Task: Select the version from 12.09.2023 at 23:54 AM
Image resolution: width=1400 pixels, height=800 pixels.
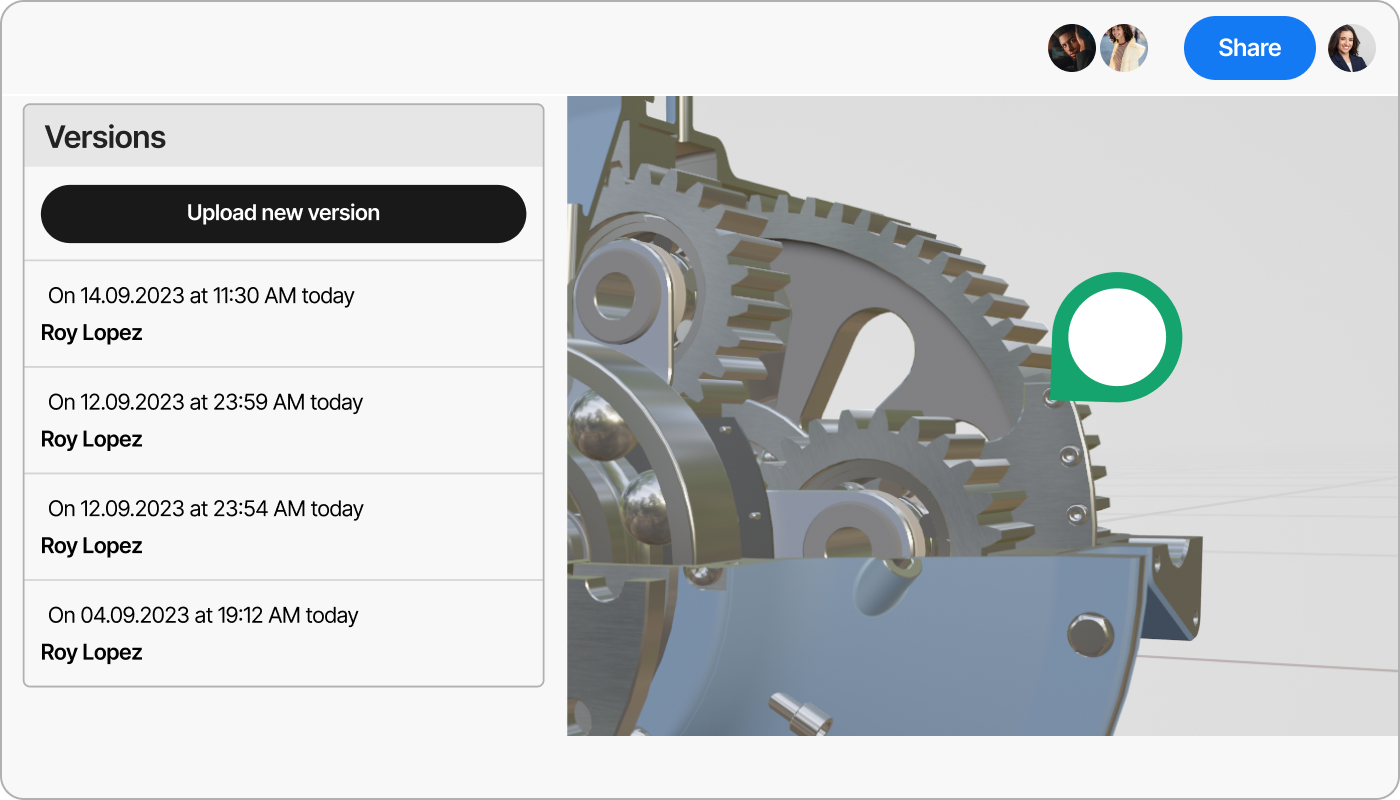Action: click(283, 526)
